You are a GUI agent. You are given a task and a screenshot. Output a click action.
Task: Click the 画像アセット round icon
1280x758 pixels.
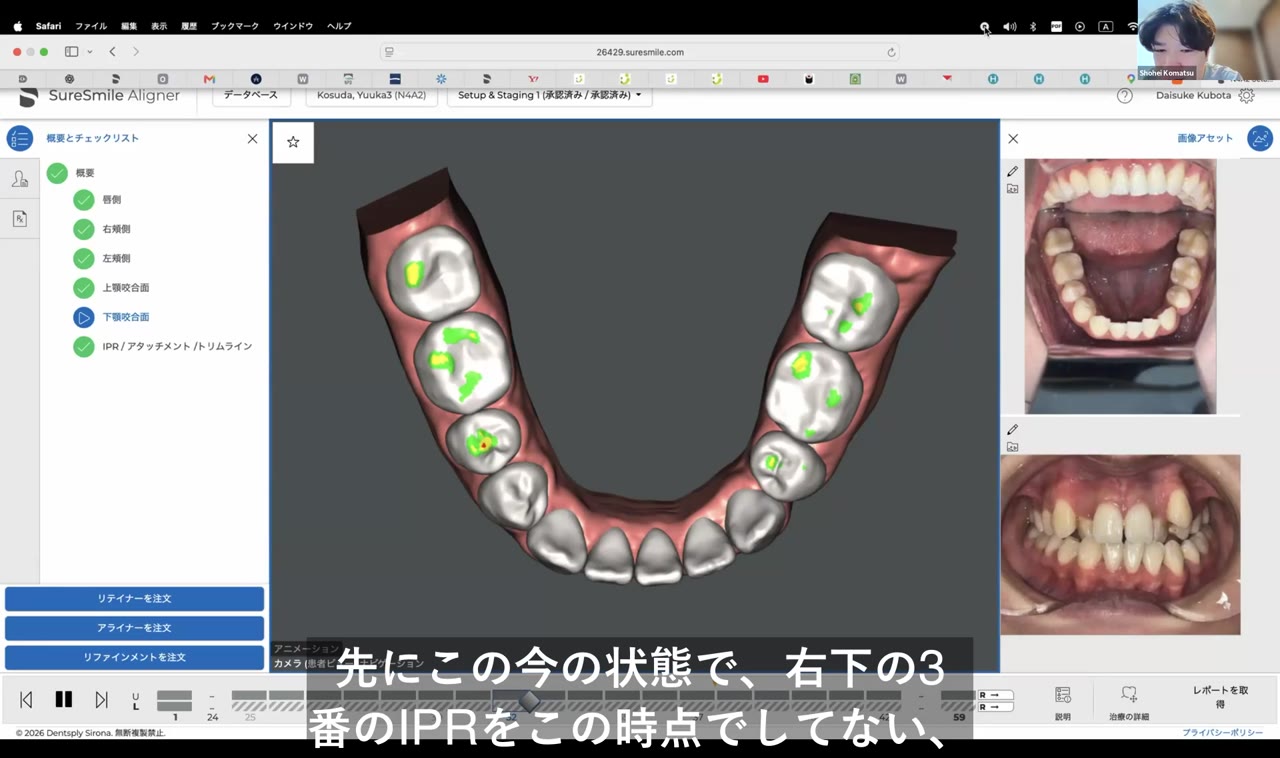[1260, 138]
